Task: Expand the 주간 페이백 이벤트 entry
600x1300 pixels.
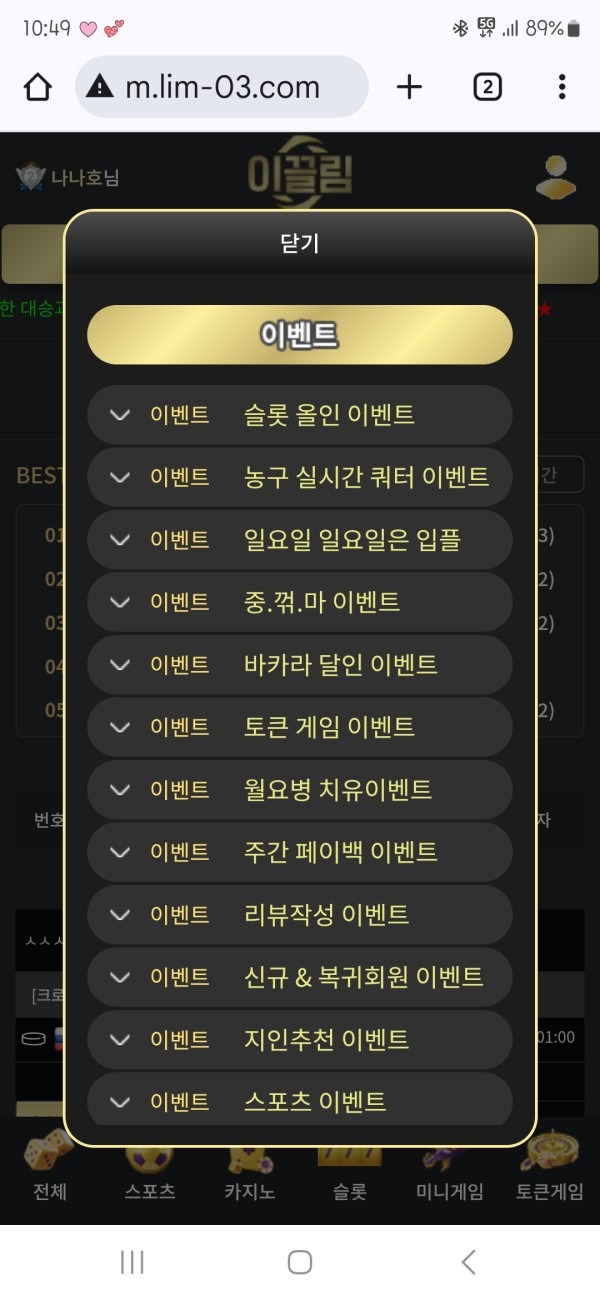Action: 300,852
